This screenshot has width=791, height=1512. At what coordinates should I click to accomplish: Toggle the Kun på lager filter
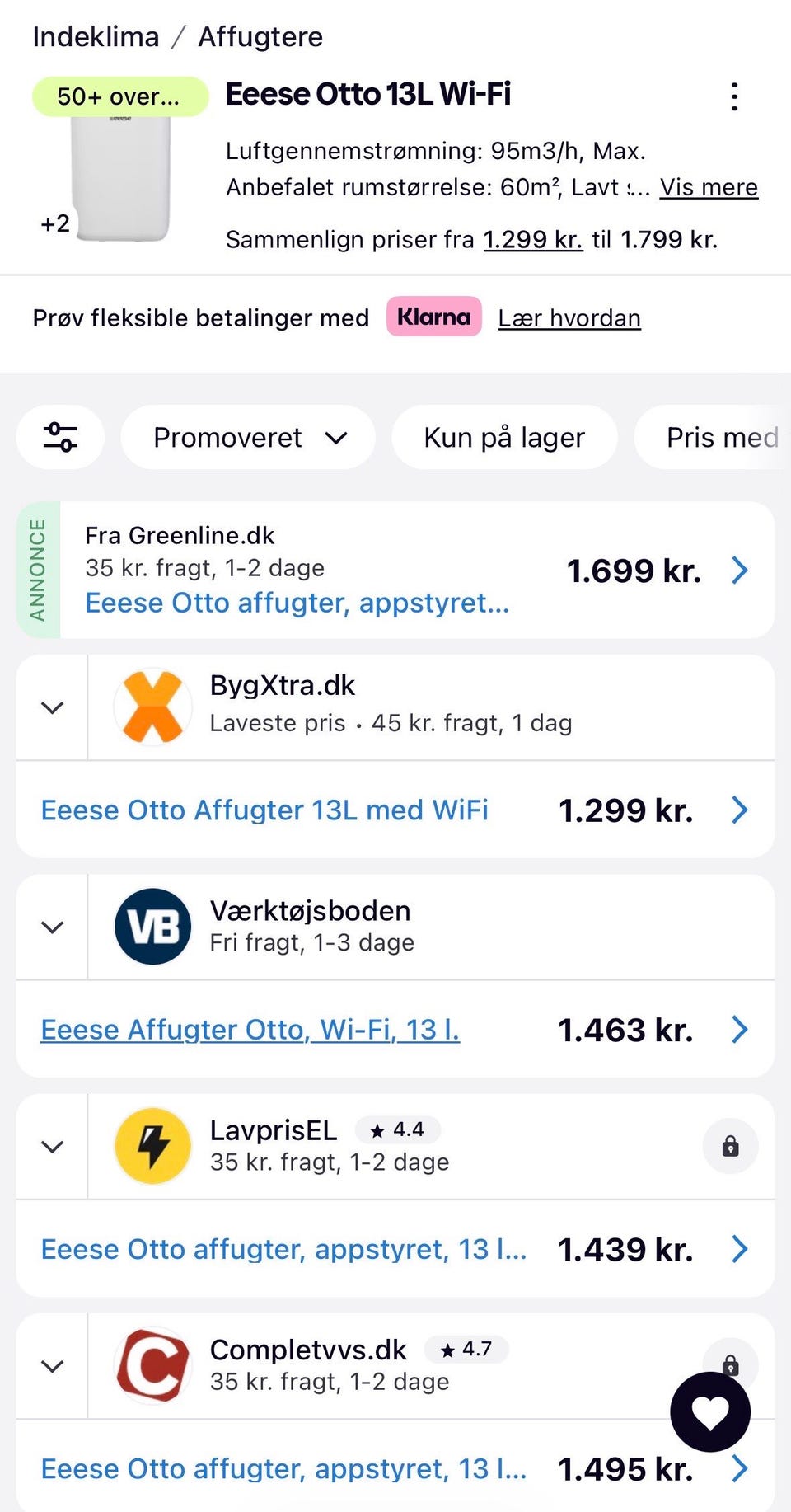coord(503,437)
